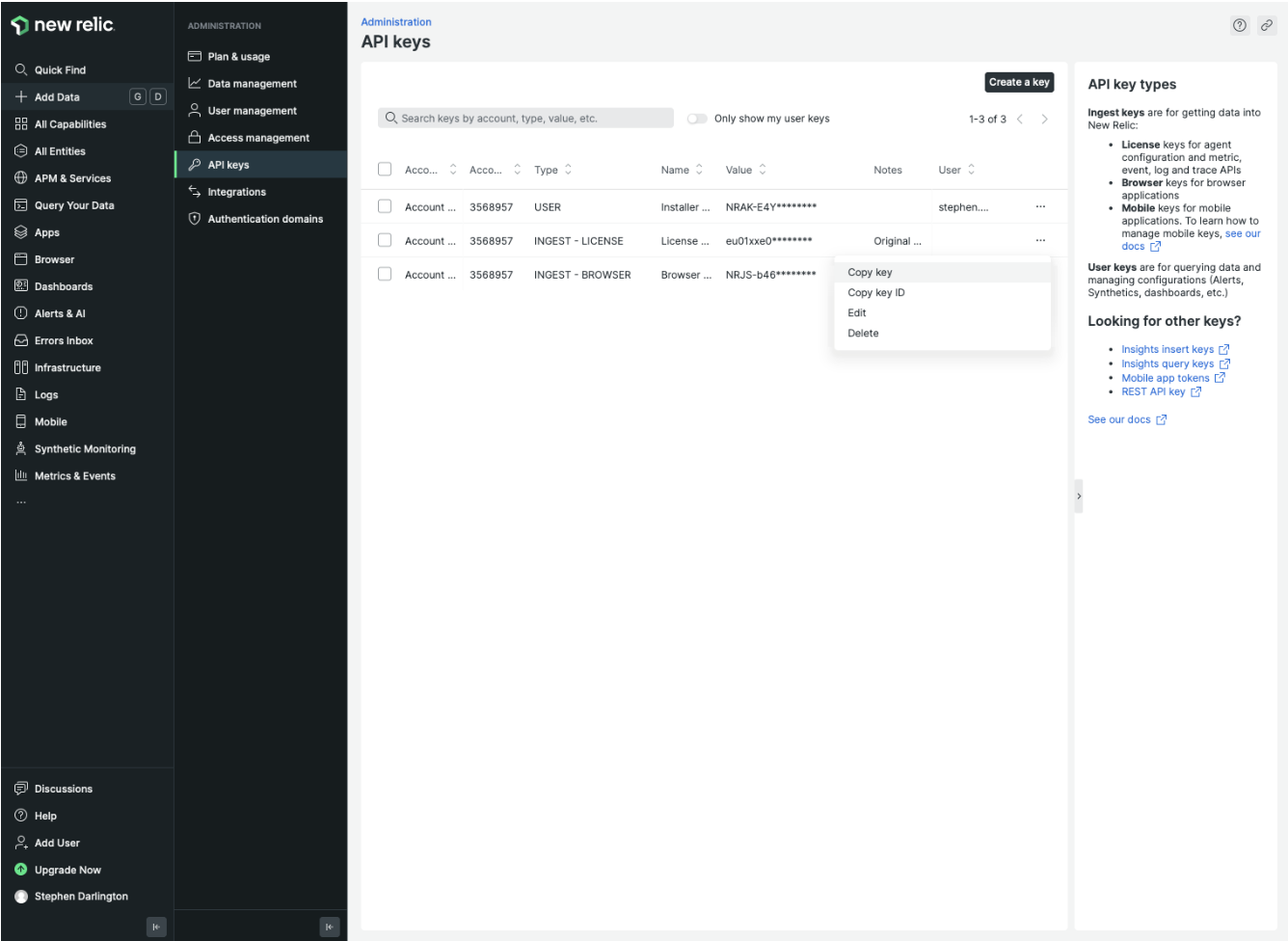Choose Copy key ID from the menu
Viewport: 1288px width, 941px height.
coord(942,292)
